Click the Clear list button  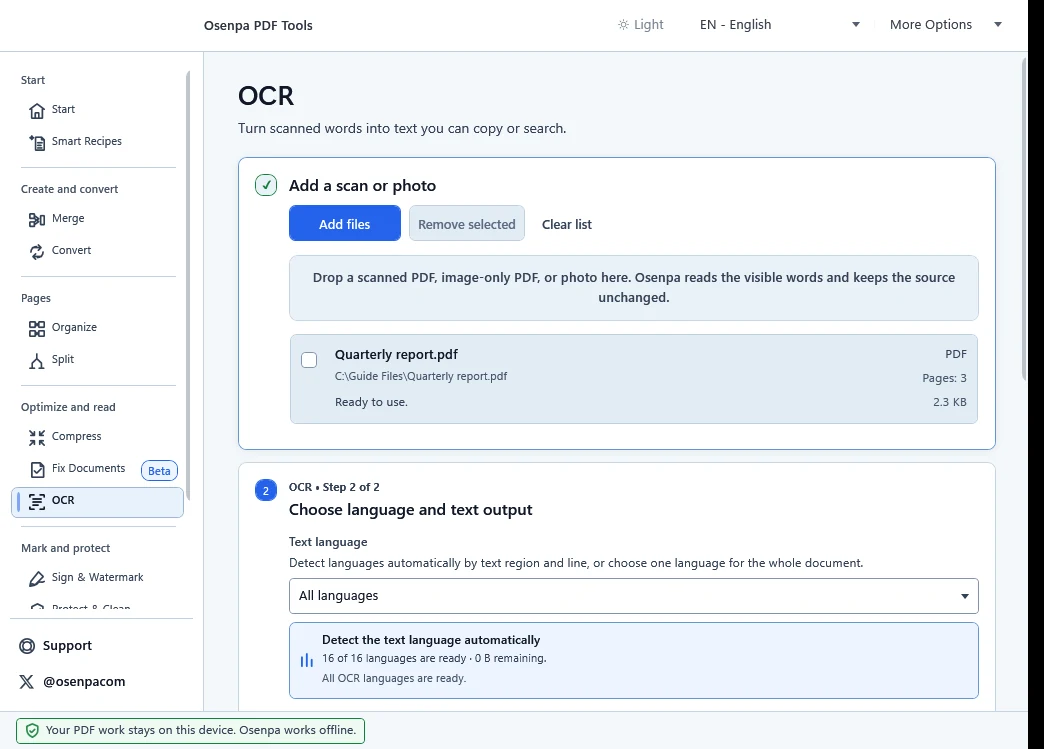tap(567, 224)
